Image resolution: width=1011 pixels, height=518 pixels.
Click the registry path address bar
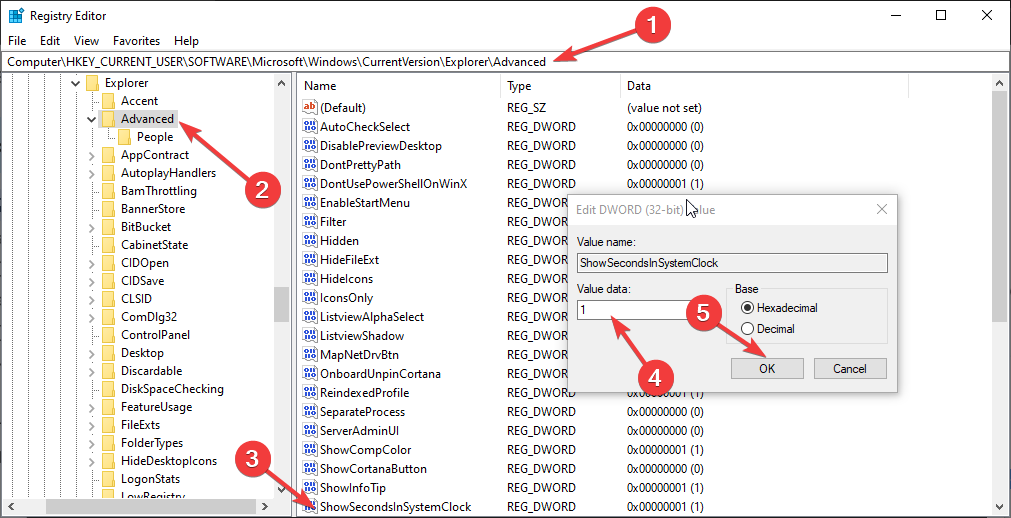click(506, 62)
